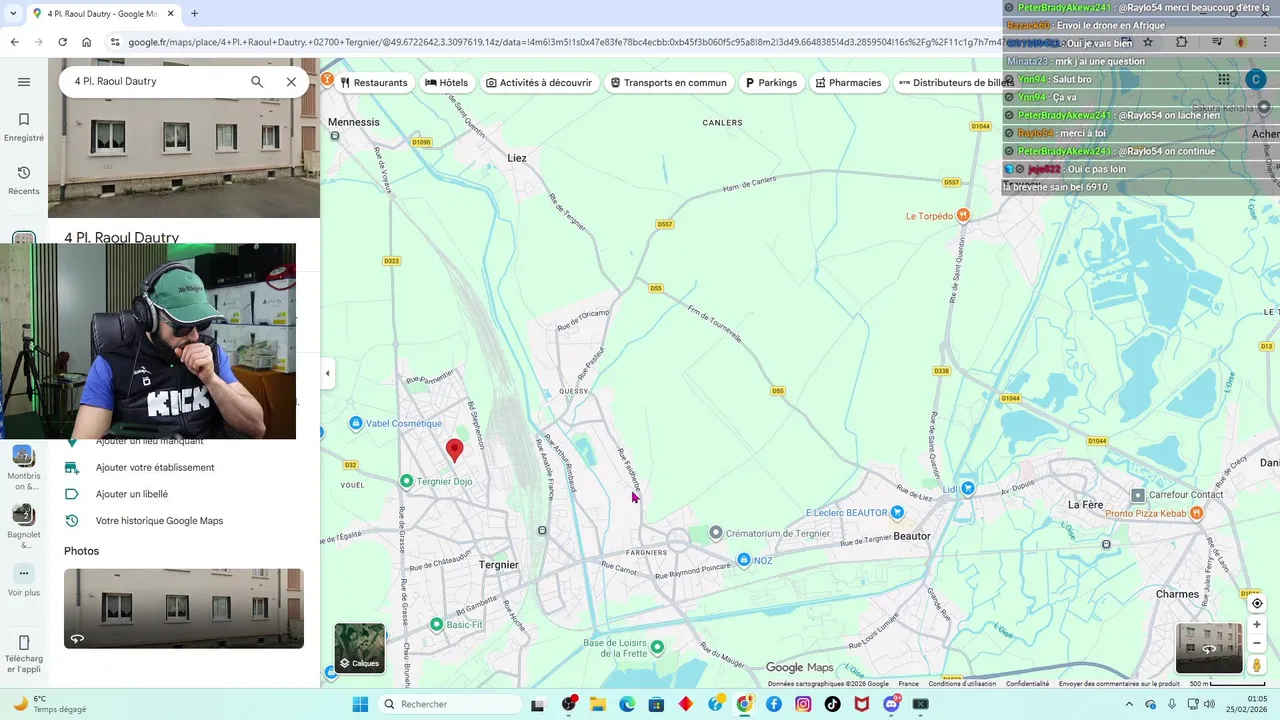Open the photo thumbnail under Photos
Image resolution: width=1280 pixels, height=720 pixels.
[x=184, y=608]
